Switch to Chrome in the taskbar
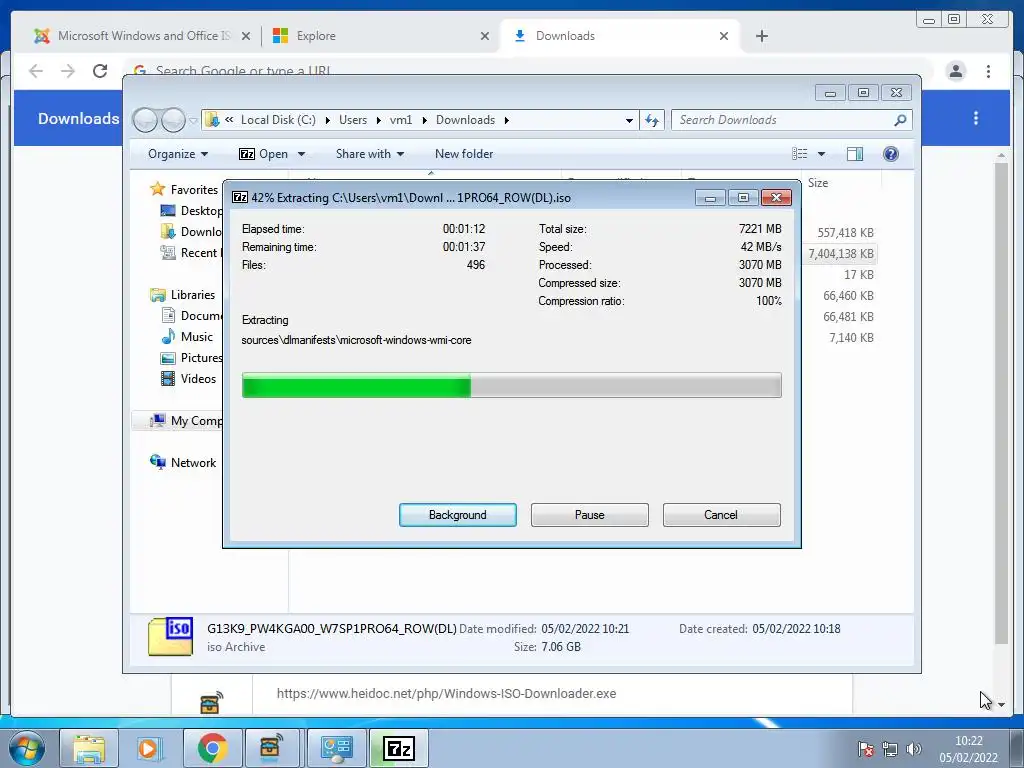Screen dimensions: 1024x768 tap(213, 748)
